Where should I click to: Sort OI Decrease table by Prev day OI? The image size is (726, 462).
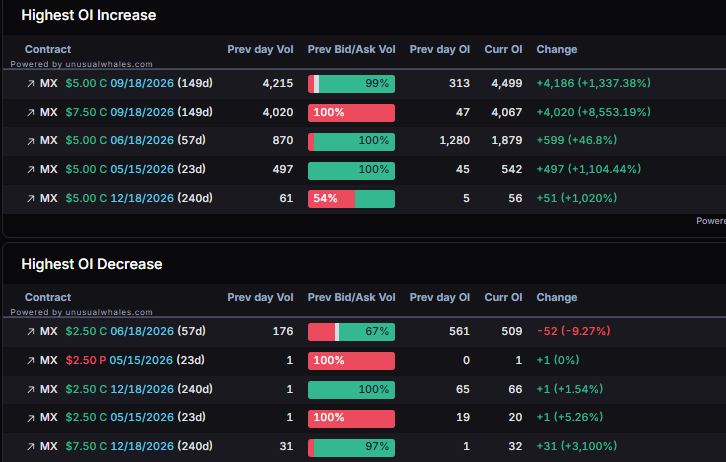coord(439,297)
